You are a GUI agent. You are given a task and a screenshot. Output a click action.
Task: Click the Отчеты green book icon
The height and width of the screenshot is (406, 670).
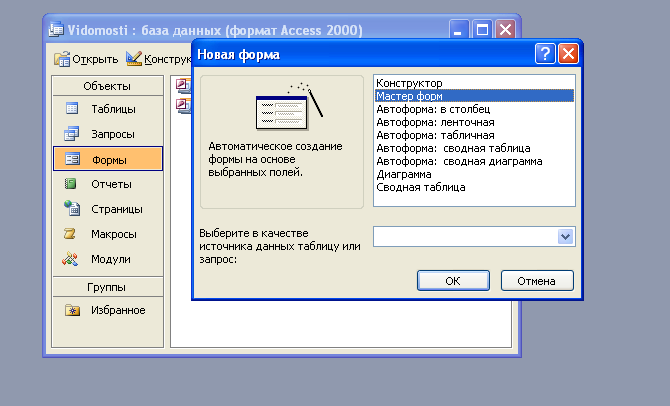pyautogui.click(x=71, y=184)
